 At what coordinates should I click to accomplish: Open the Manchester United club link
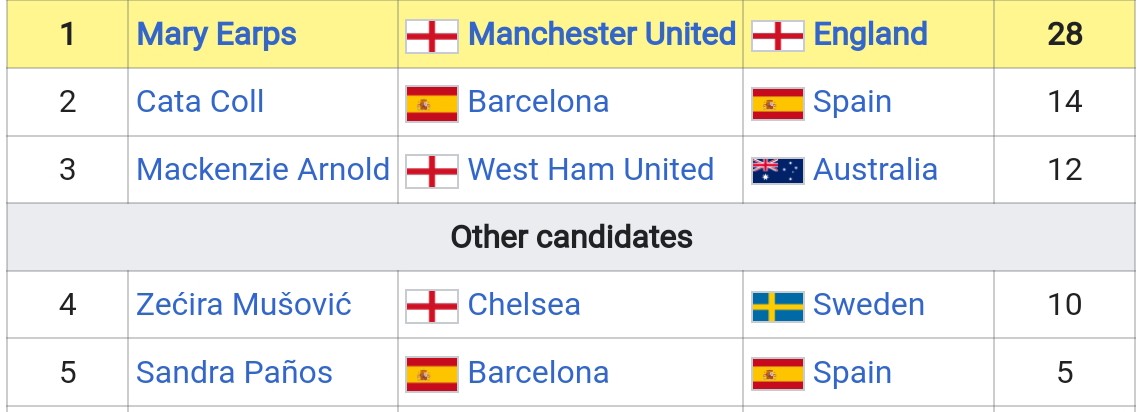coord(601,34)
